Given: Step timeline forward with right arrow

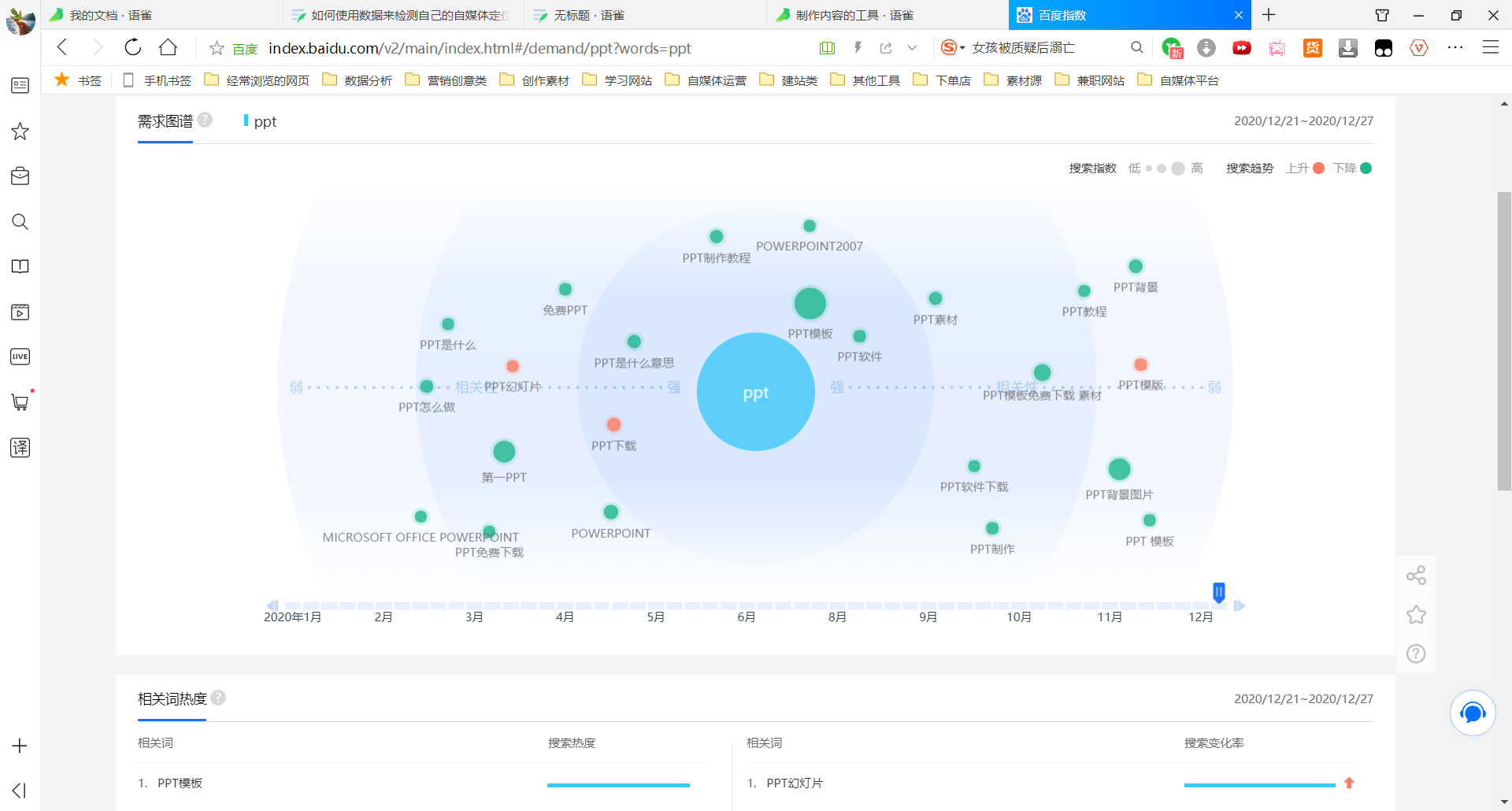Looking at the screenshot, I should click(x=1239, y=605).
